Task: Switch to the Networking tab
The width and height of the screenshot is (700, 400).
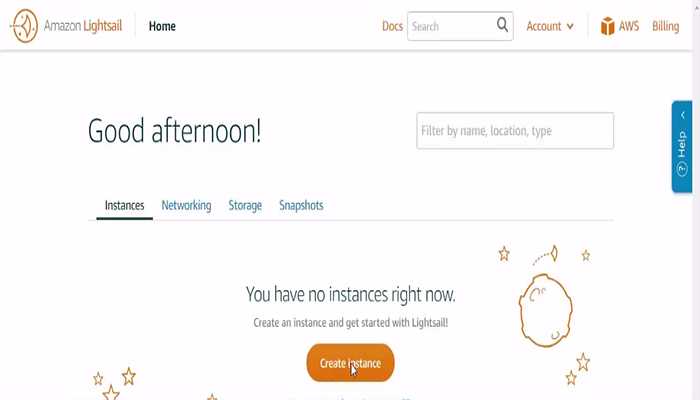Action: pos(186,205)
